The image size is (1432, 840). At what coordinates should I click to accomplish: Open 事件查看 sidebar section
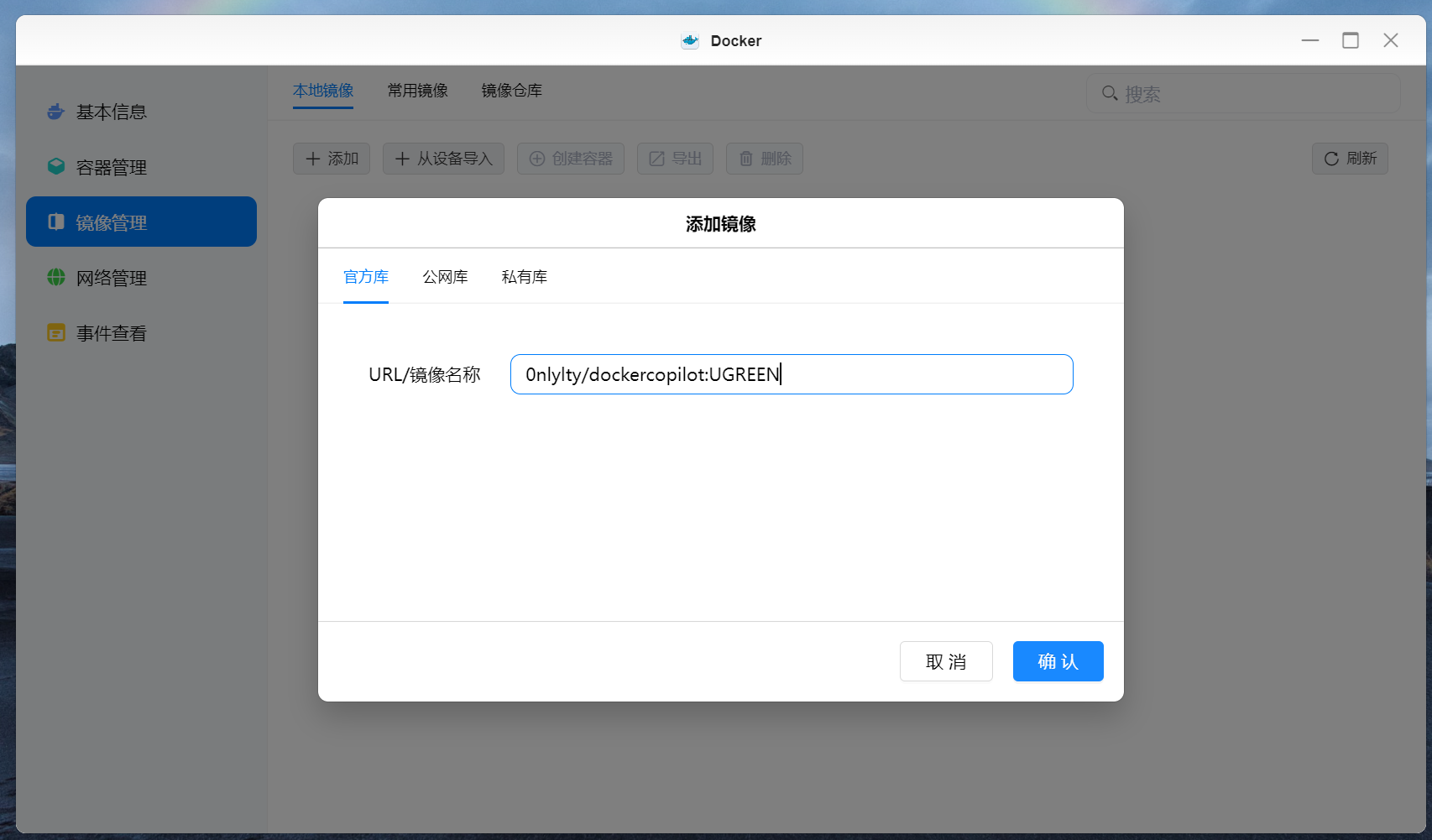click(141, 333)
